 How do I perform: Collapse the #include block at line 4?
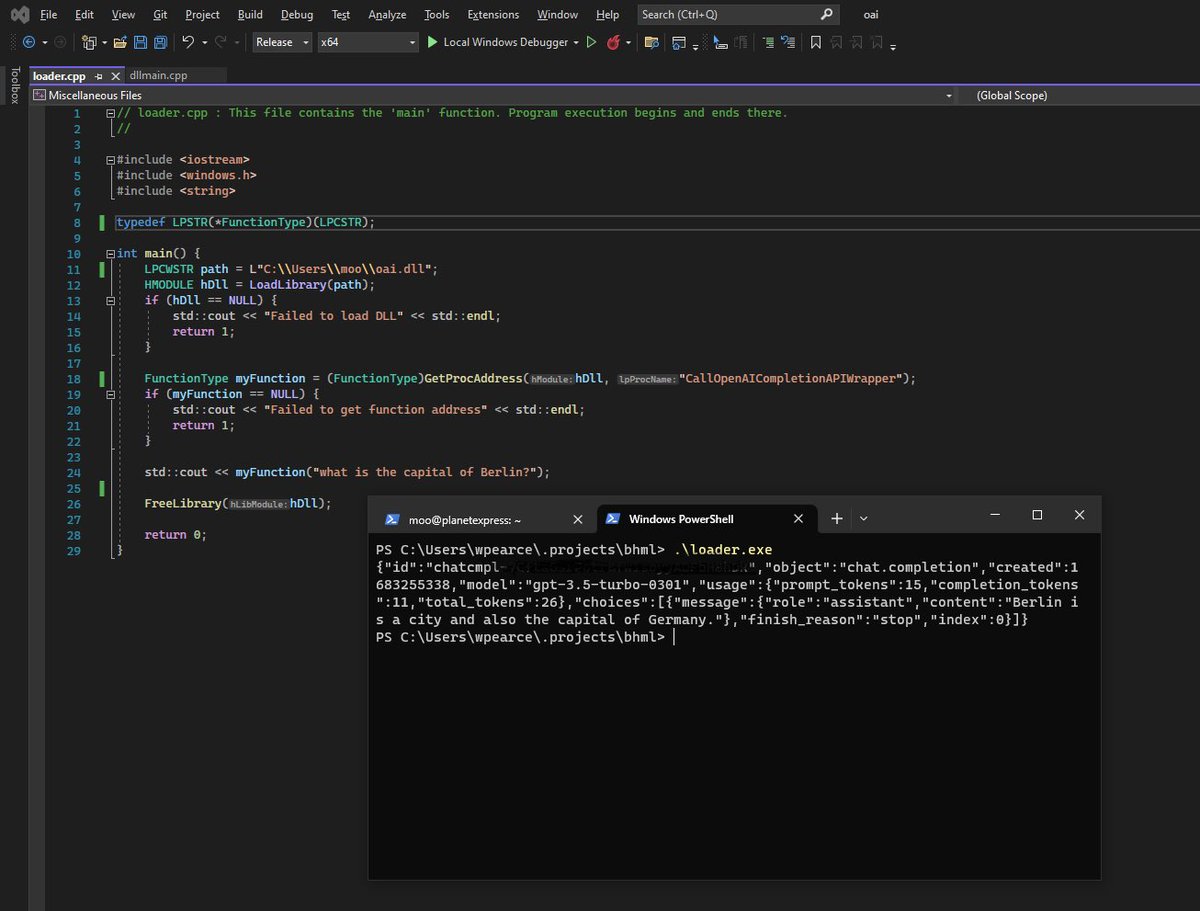tap(109, 160)
